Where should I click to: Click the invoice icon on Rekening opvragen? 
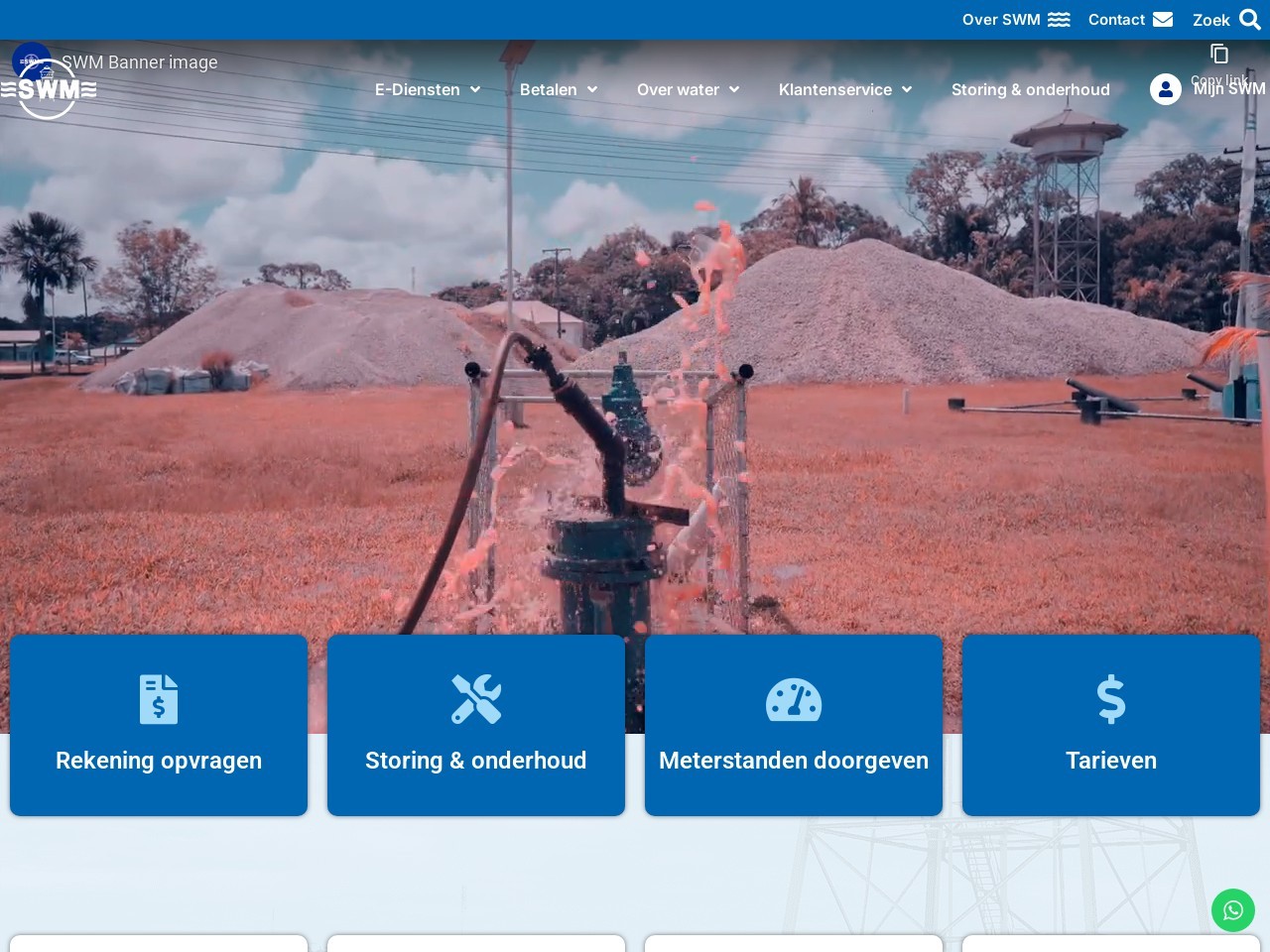click(159, 699)
